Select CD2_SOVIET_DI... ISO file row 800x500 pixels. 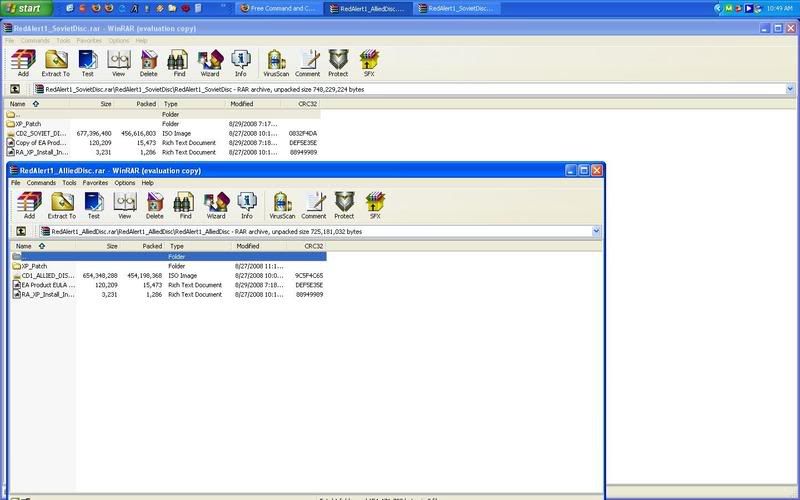click(x=163, y=133)
